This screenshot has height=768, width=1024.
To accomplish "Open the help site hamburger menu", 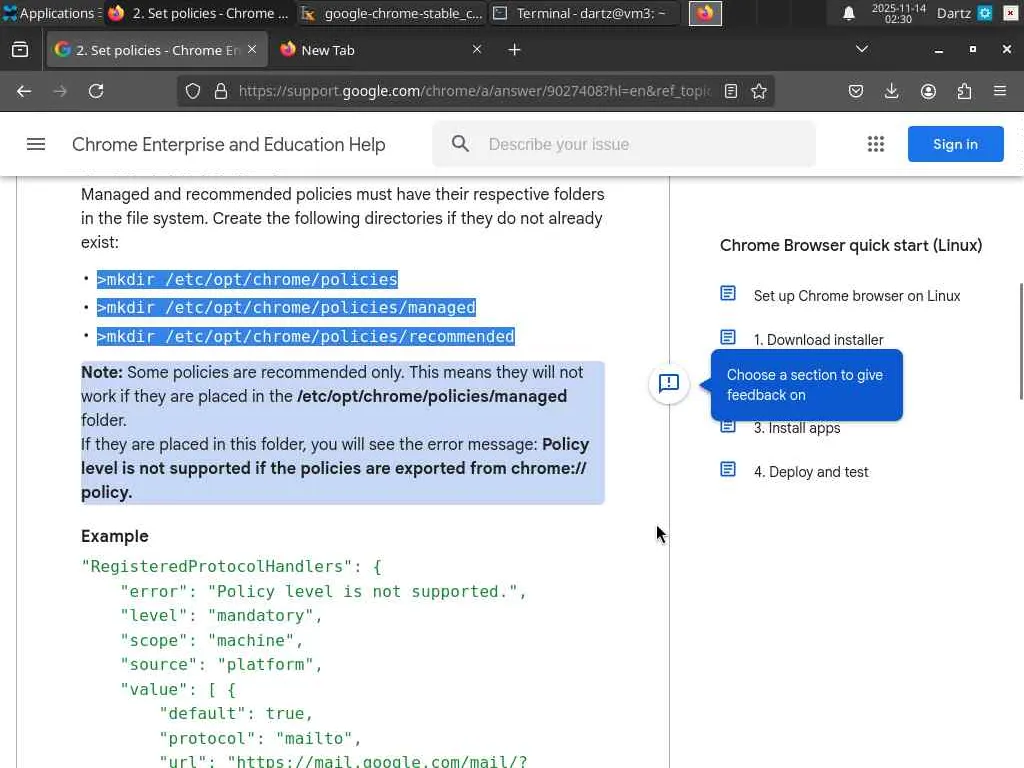I will click(x=36, y=144).
